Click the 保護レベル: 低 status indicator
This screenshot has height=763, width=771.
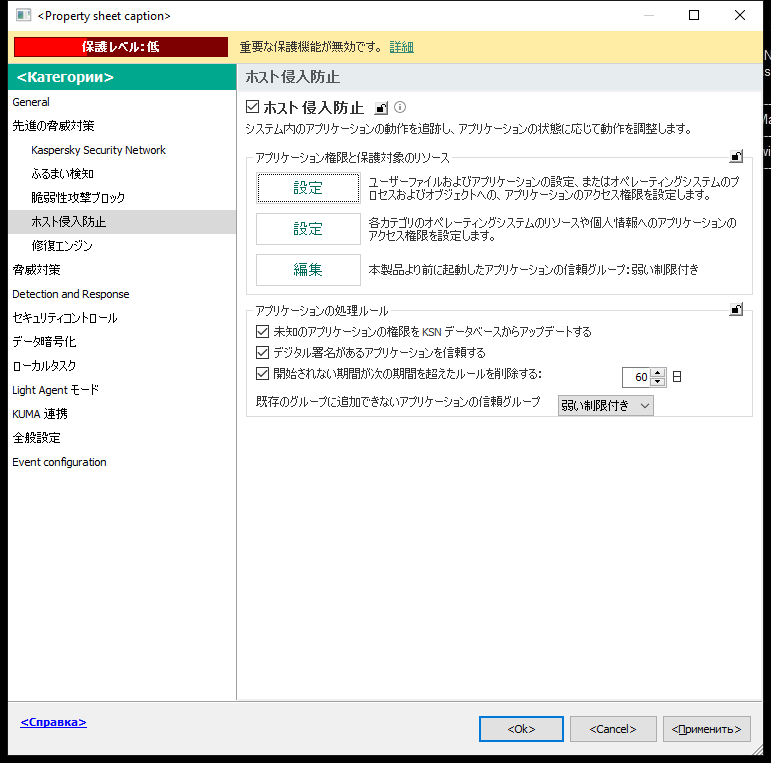pyautogui.click(x=121, y=47)
